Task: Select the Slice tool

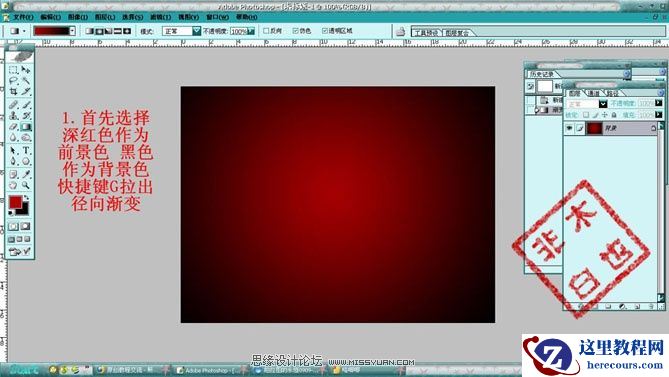Action: [26, 91]
